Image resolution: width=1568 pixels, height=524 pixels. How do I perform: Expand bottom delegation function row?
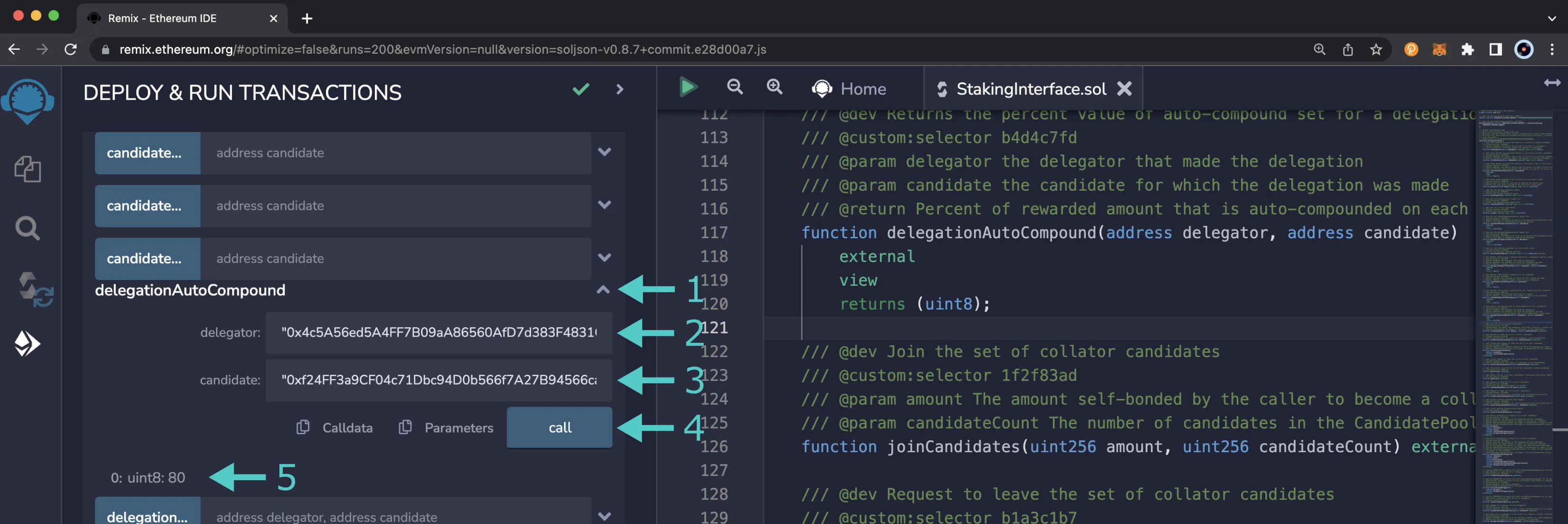(604, 516)
